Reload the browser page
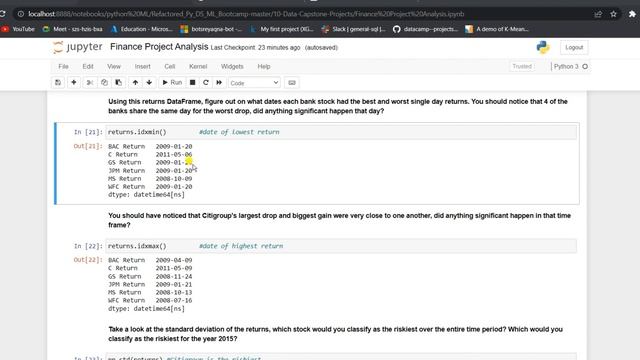The width and height of the screenshot is (640, 360). tap(2, 14)
